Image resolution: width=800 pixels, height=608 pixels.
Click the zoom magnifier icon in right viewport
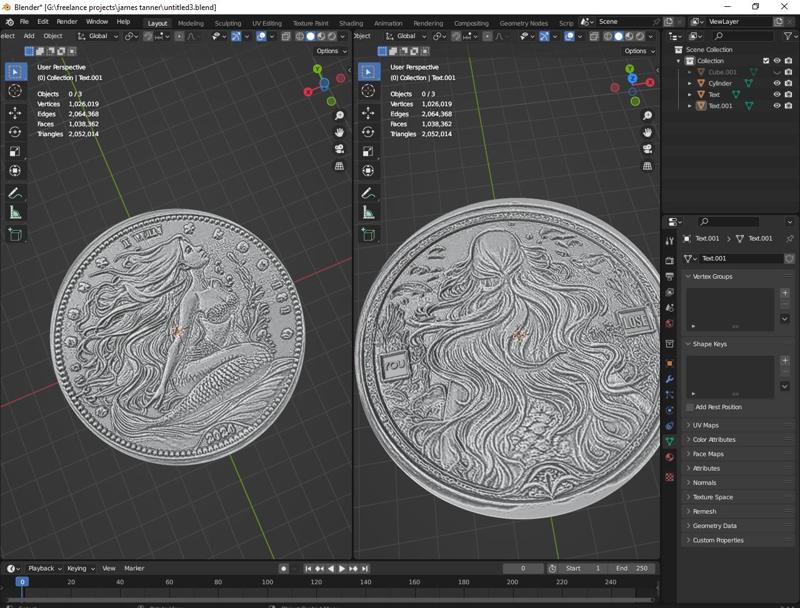tap(648, 116)
